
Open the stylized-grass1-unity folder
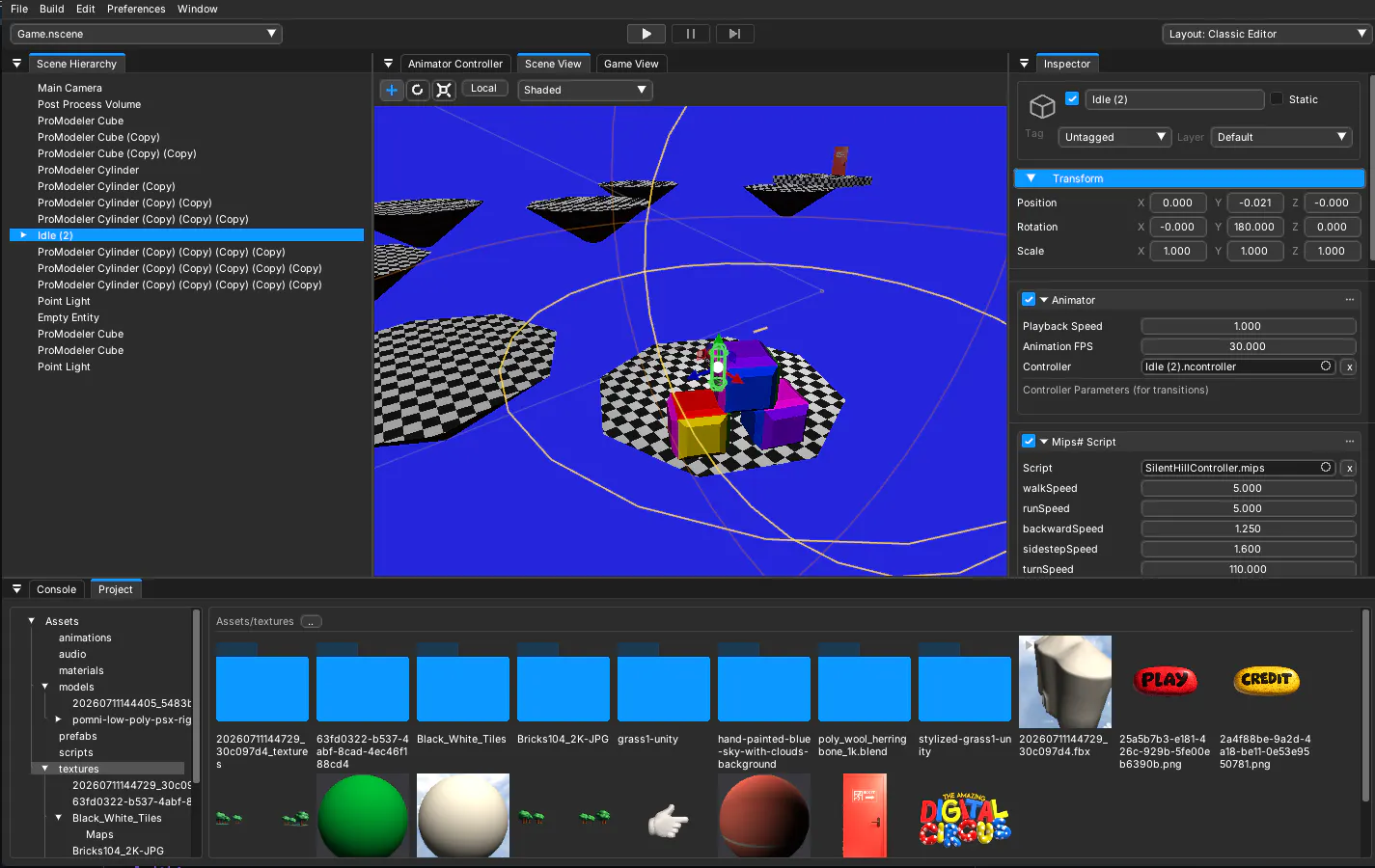[965, 683]
